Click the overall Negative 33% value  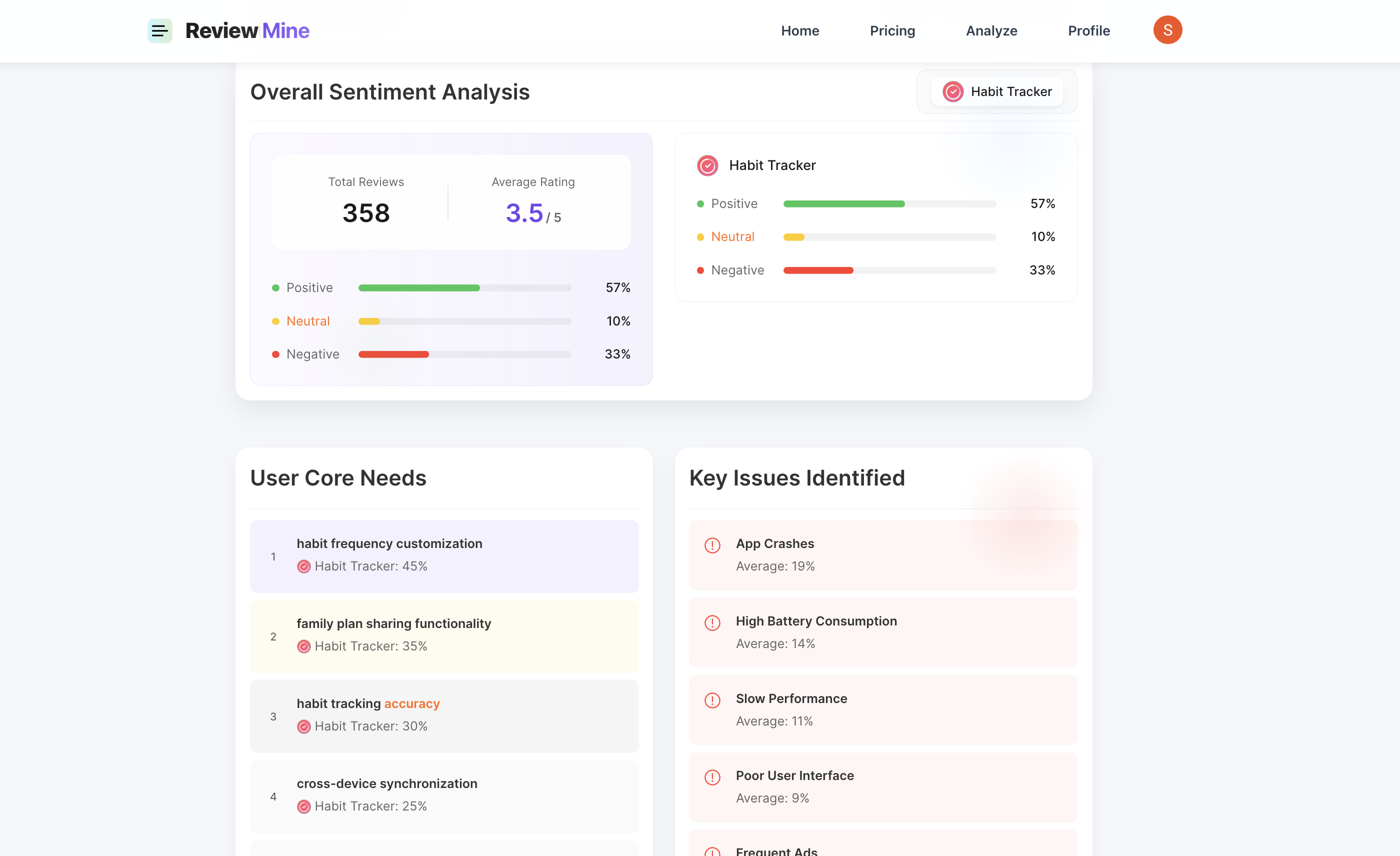tap(617, 354)
